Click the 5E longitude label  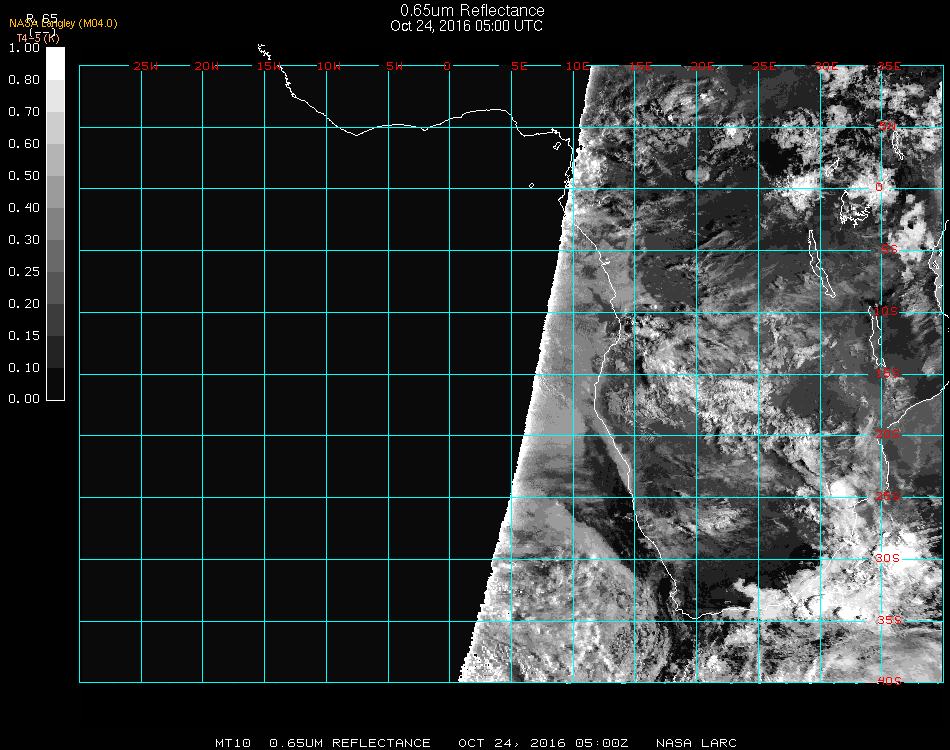coord(519,66)
